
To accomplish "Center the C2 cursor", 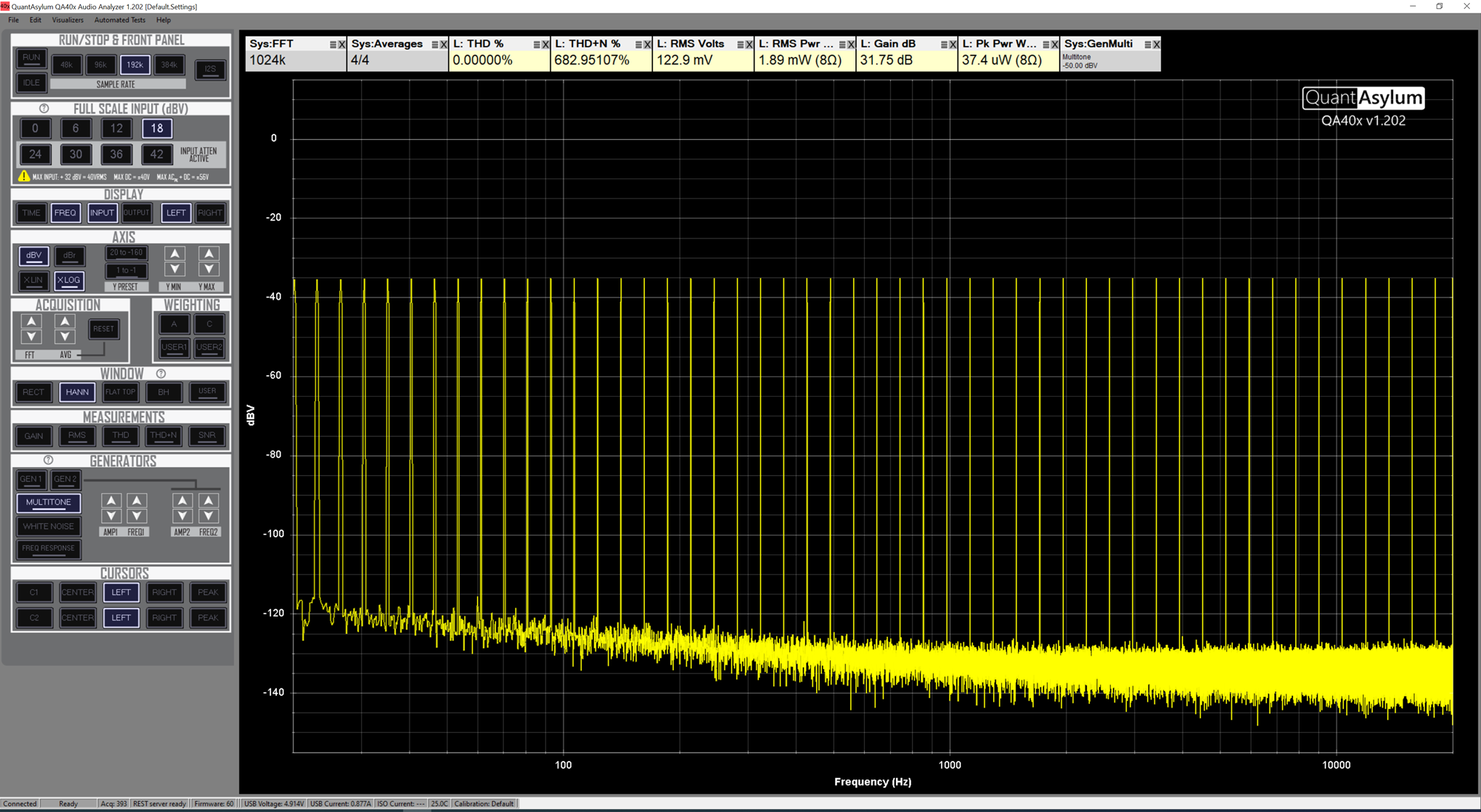I will click(78, 617).
